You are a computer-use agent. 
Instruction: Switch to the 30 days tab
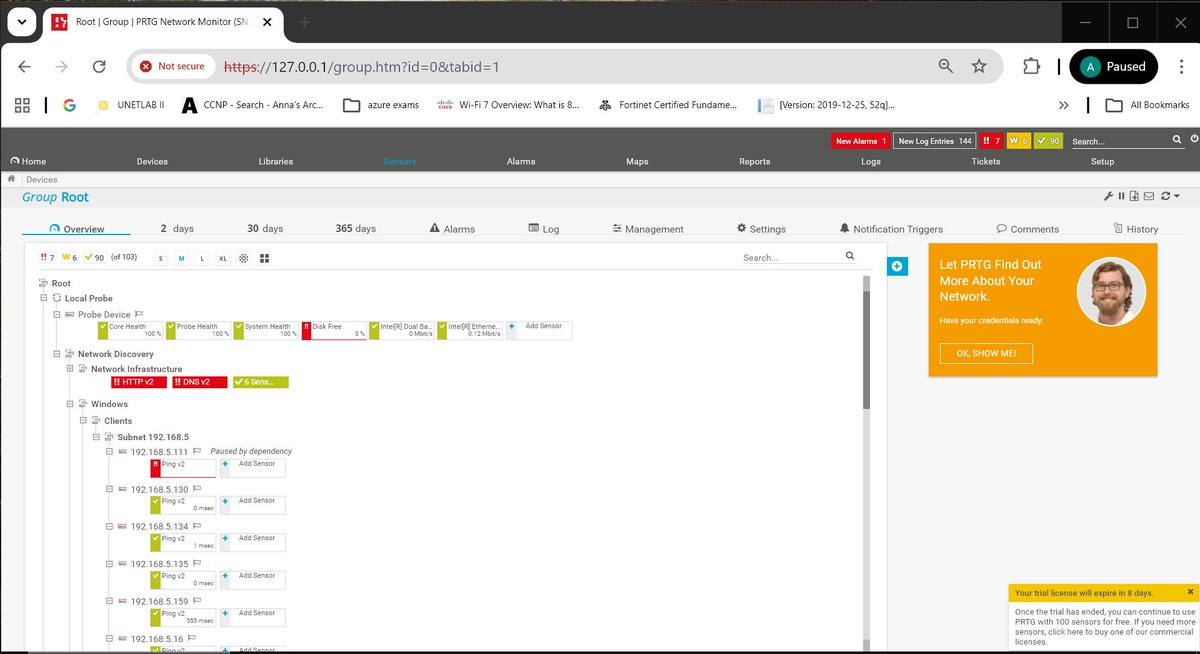[x=265, y=229]
